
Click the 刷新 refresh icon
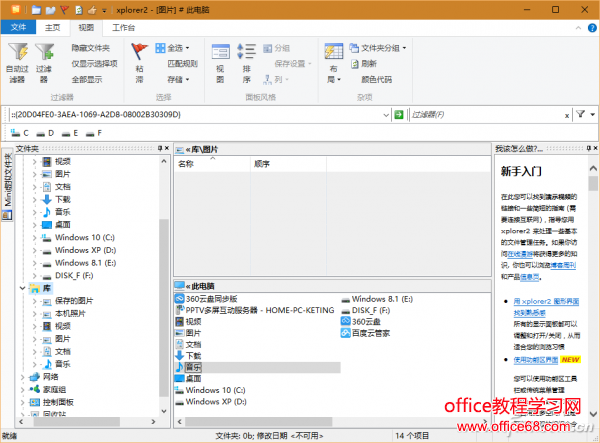tap(355, 64)
